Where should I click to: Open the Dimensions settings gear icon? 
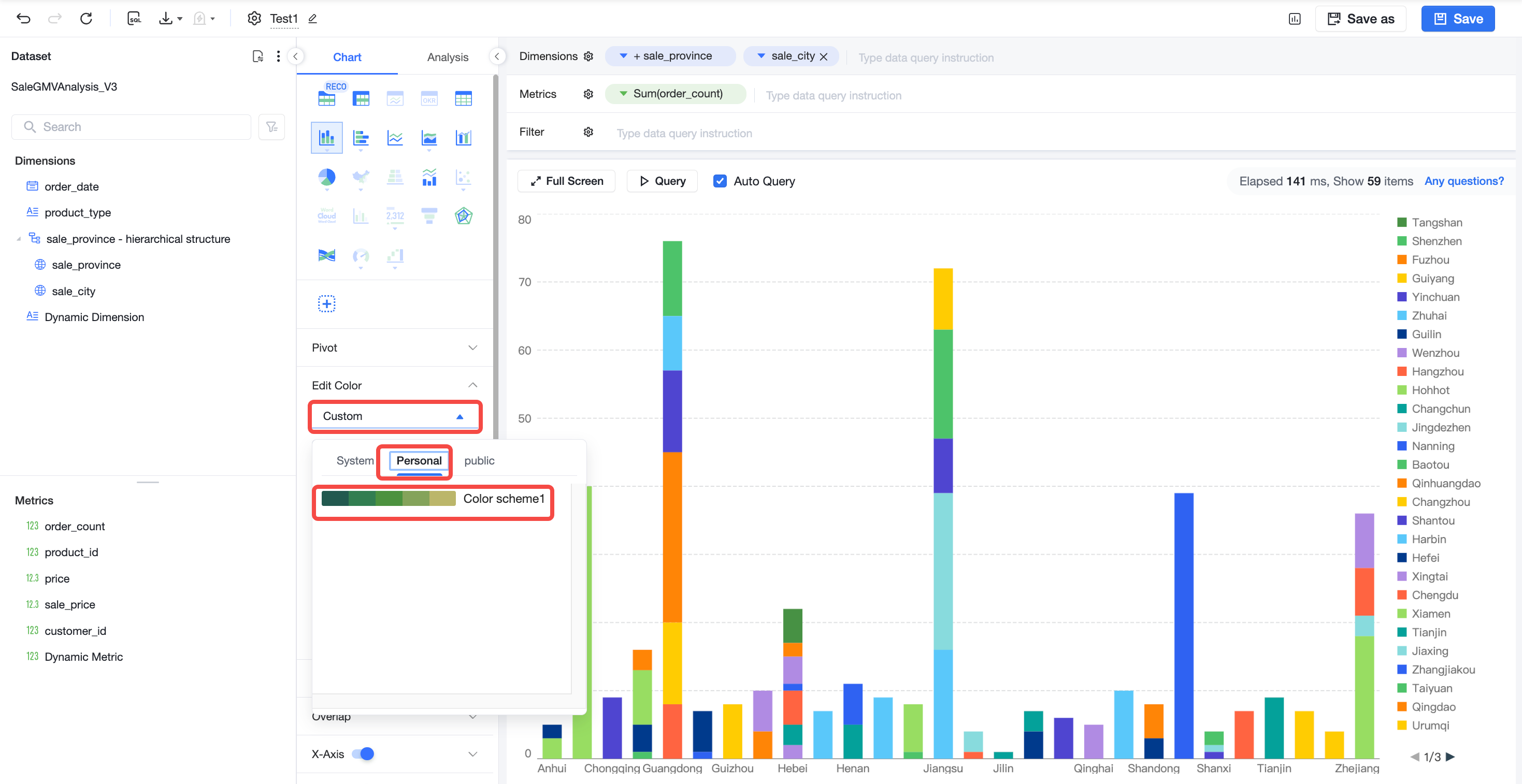pyautogui.click(x=588, y=56)
